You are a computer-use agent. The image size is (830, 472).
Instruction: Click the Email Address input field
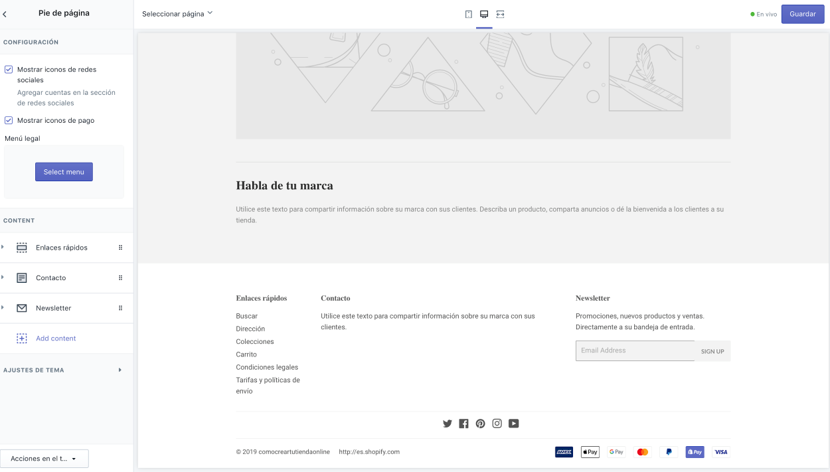pyautogui.click(x=634, y=351)
